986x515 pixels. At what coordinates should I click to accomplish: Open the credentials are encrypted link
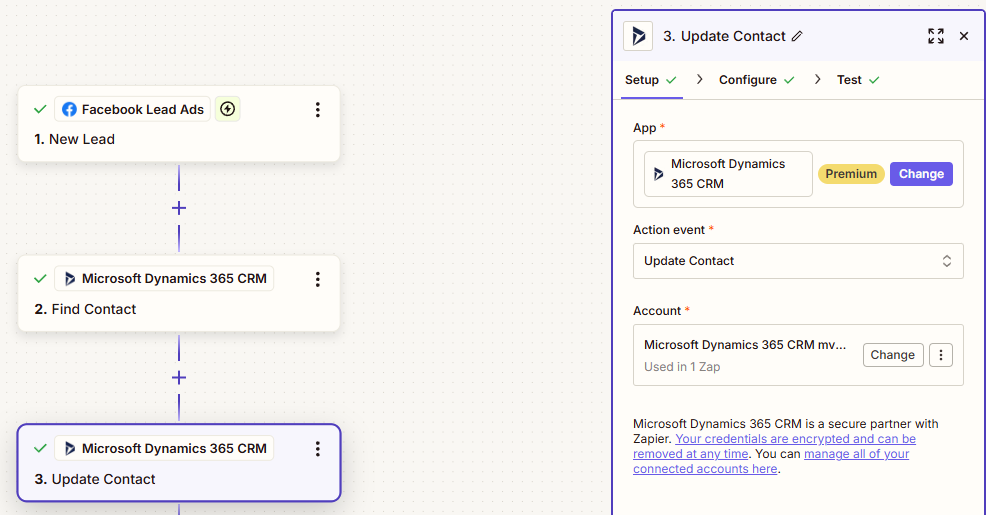coord(794,439)
